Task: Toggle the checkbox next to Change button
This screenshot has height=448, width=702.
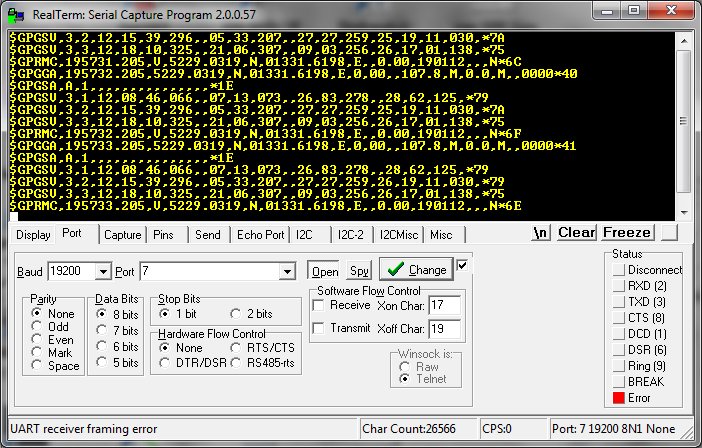Action: tap(462, 265)
